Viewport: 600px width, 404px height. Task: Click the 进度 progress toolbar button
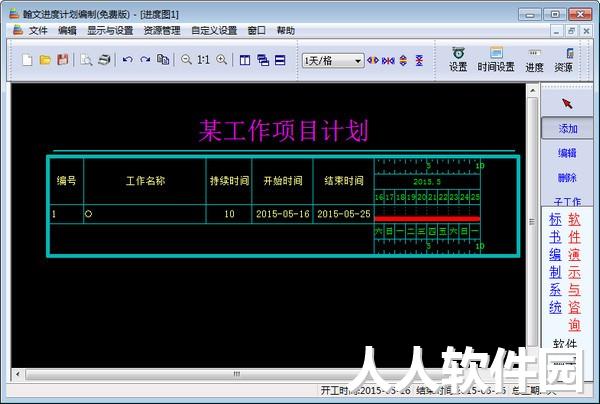pyautogui.click(x=534, y=60)
